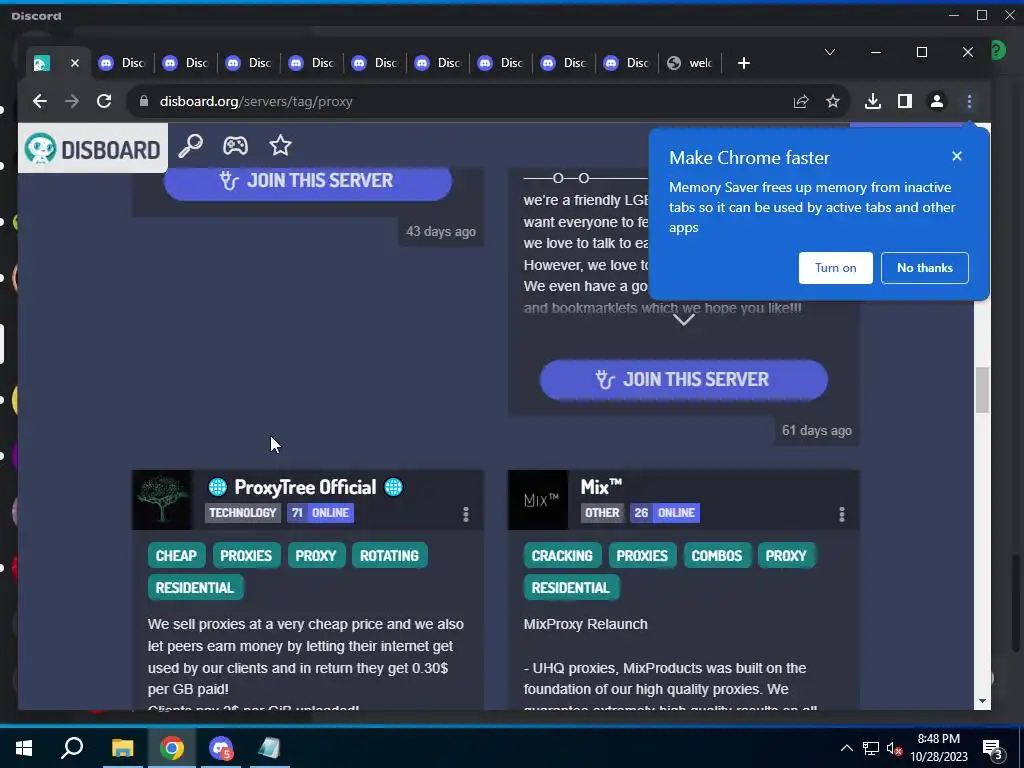Screen dimensions: 1024x768
Task: Click the muted volume tray icon
Action: [893, 748]
